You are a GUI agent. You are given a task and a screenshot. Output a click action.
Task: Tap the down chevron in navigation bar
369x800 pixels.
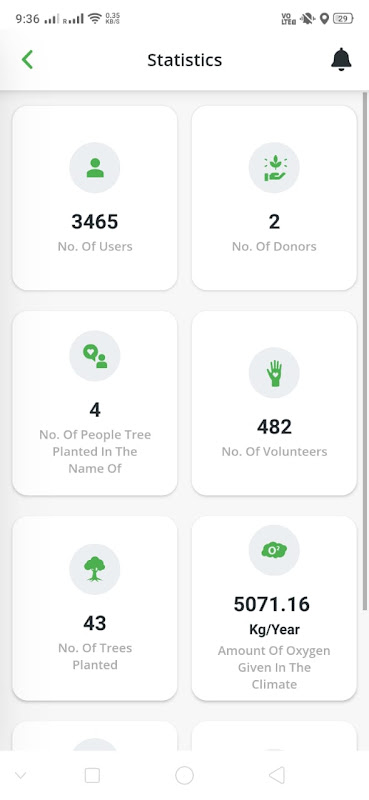[x=20, y=776]
